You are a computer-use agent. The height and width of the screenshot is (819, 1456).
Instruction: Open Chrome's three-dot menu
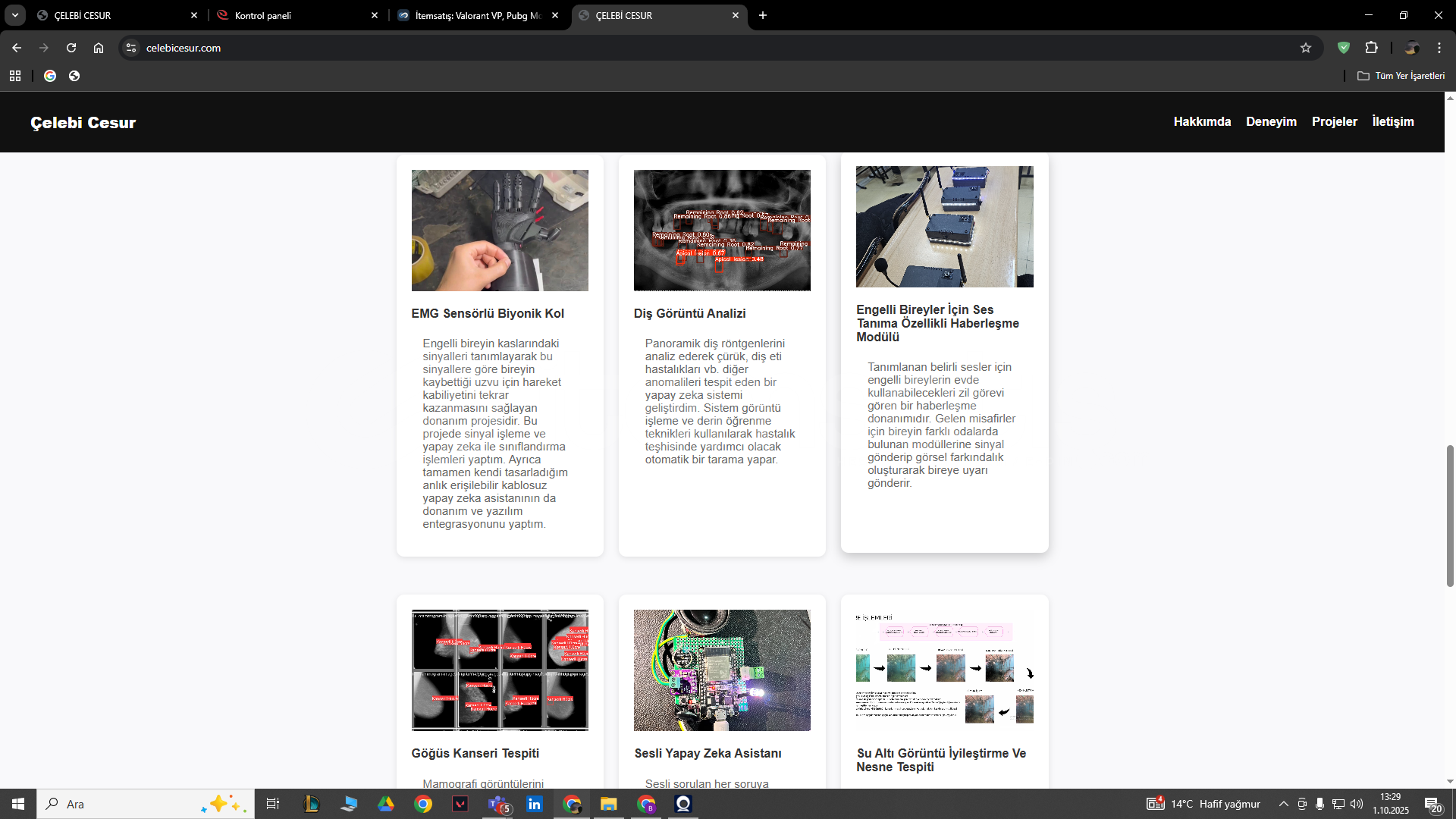(1439, 48)
